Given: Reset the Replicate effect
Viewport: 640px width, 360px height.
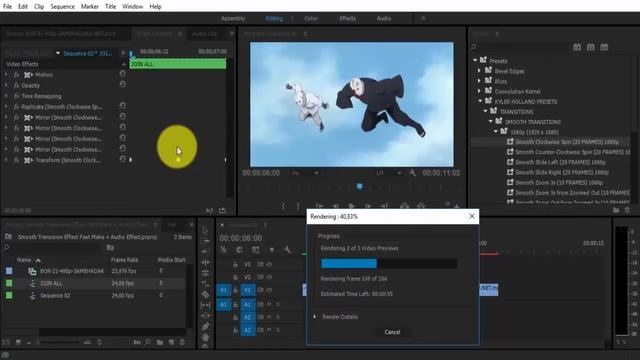Looking at the screenshot, I should 122,106.
